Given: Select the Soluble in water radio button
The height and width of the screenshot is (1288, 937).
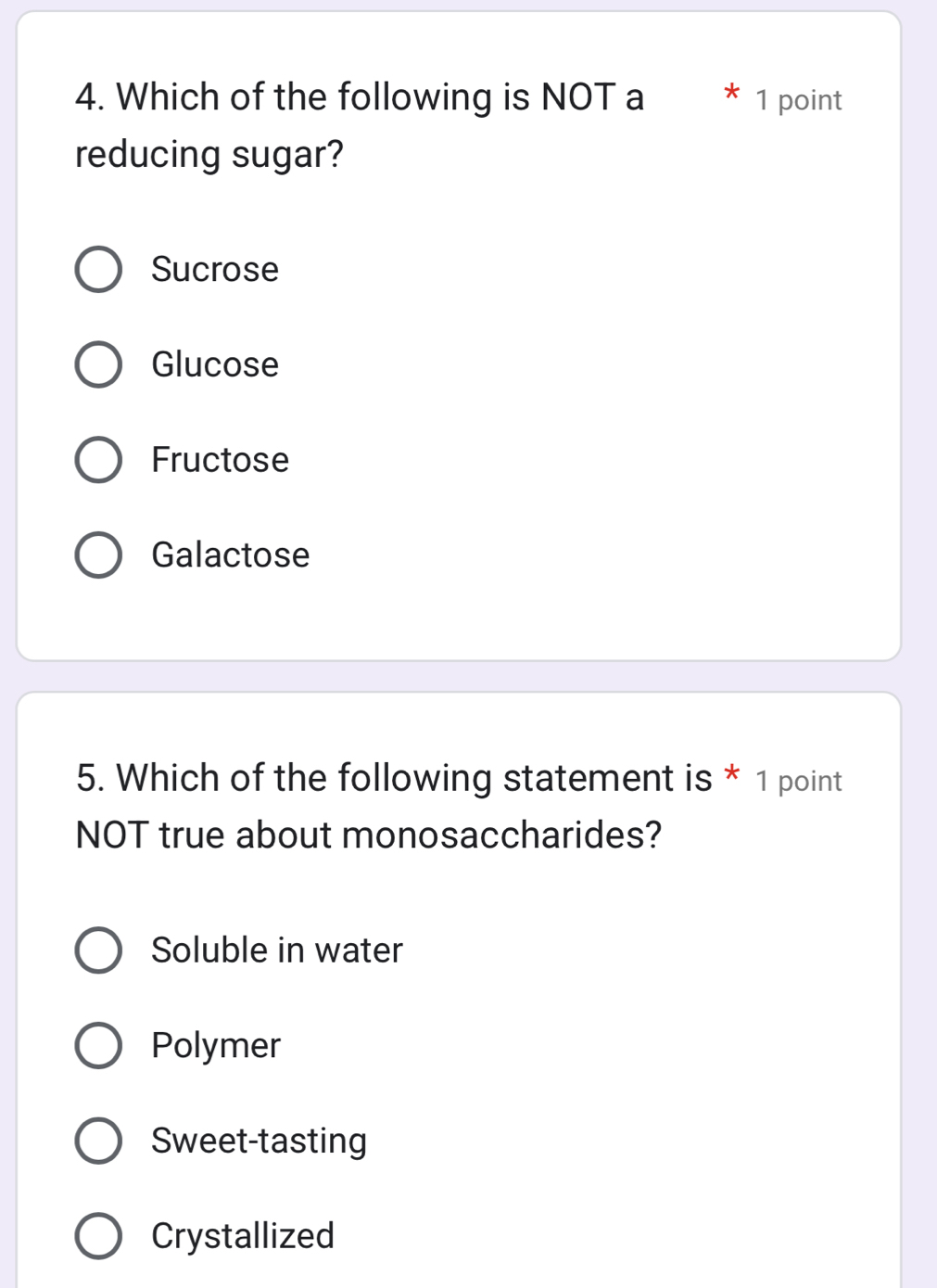Looking at the screenshot, I should (x=98, y=950).
